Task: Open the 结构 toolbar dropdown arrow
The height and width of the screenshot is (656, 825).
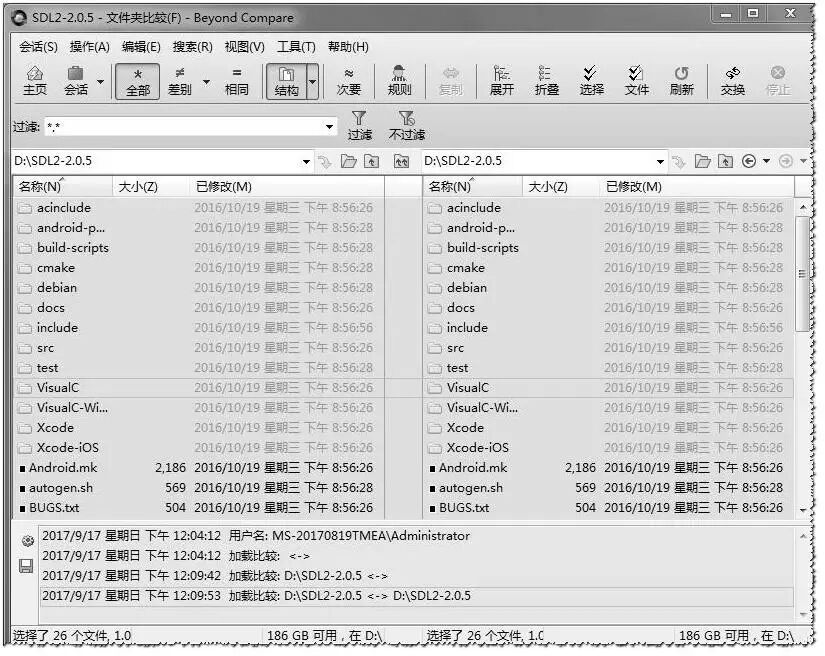Action: pyautogui.click(x=313, y=82)
